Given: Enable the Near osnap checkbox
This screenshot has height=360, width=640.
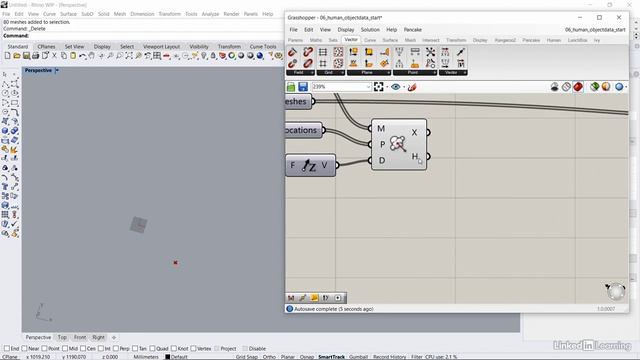Looking at the screenshot, I should coord(24,349).
